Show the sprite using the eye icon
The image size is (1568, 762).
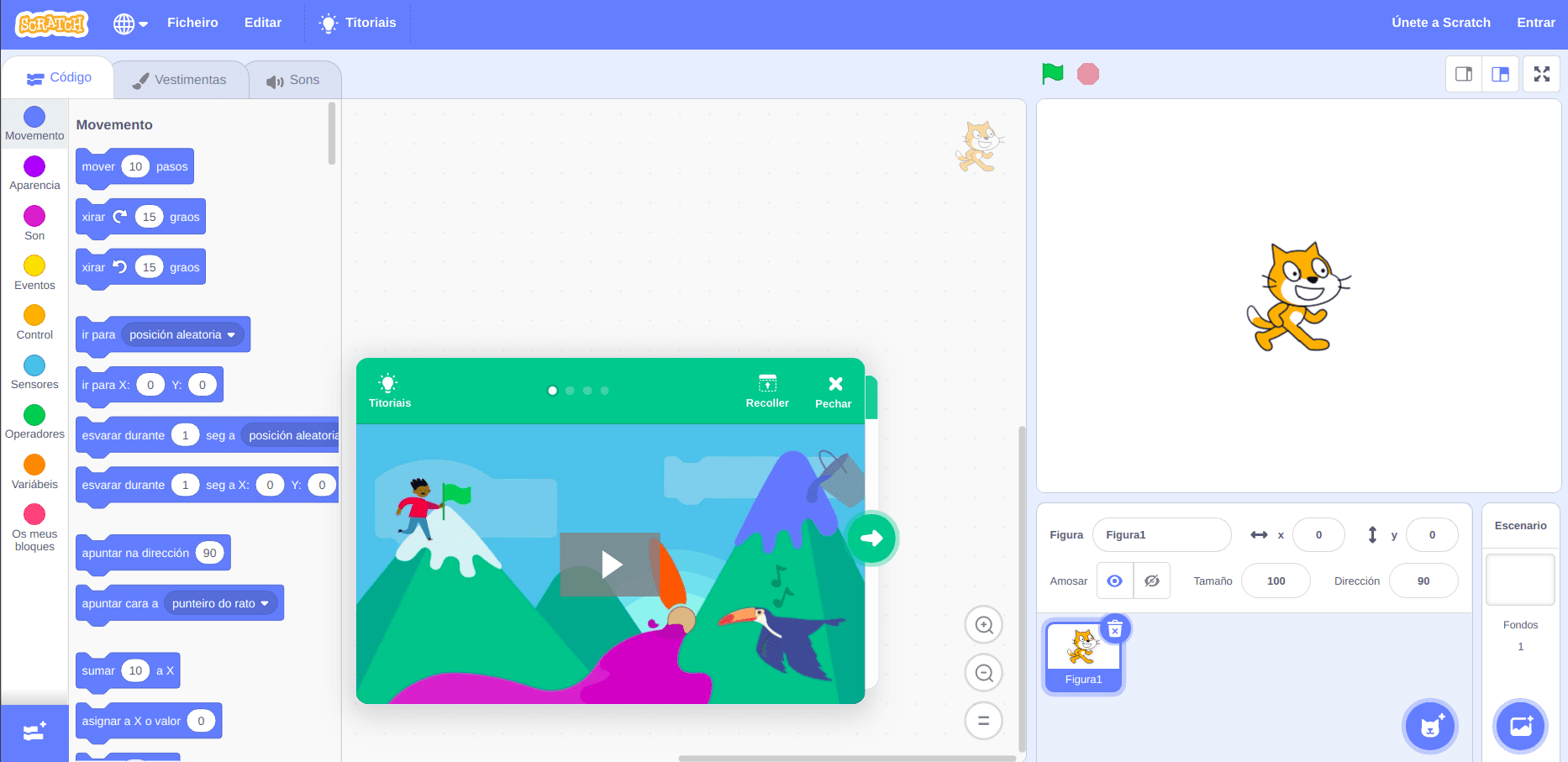pos(1114,581)
